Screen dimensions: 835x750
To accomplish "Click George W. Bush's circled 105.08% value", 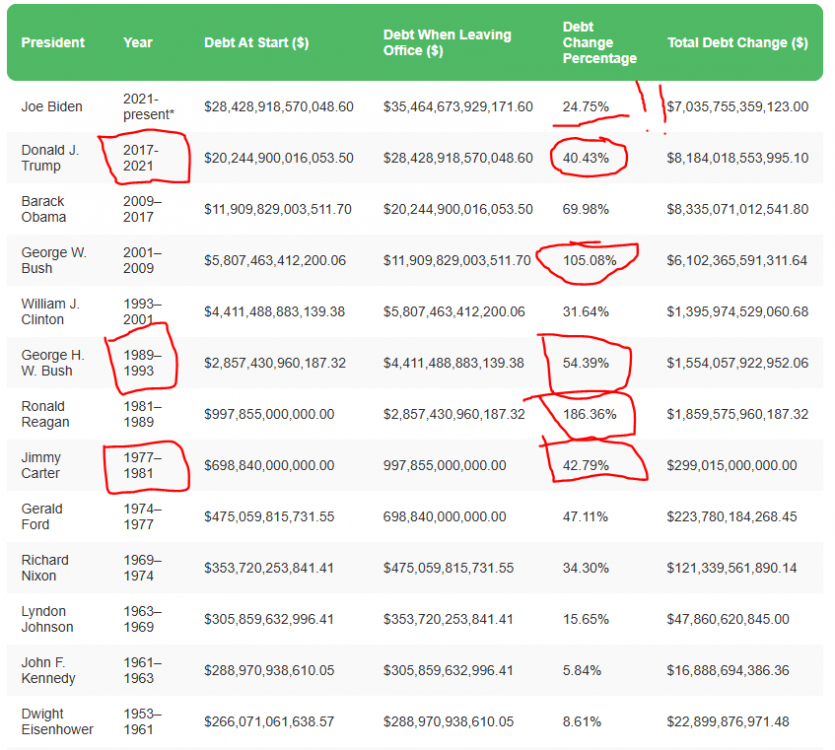I will coord(590,260).
